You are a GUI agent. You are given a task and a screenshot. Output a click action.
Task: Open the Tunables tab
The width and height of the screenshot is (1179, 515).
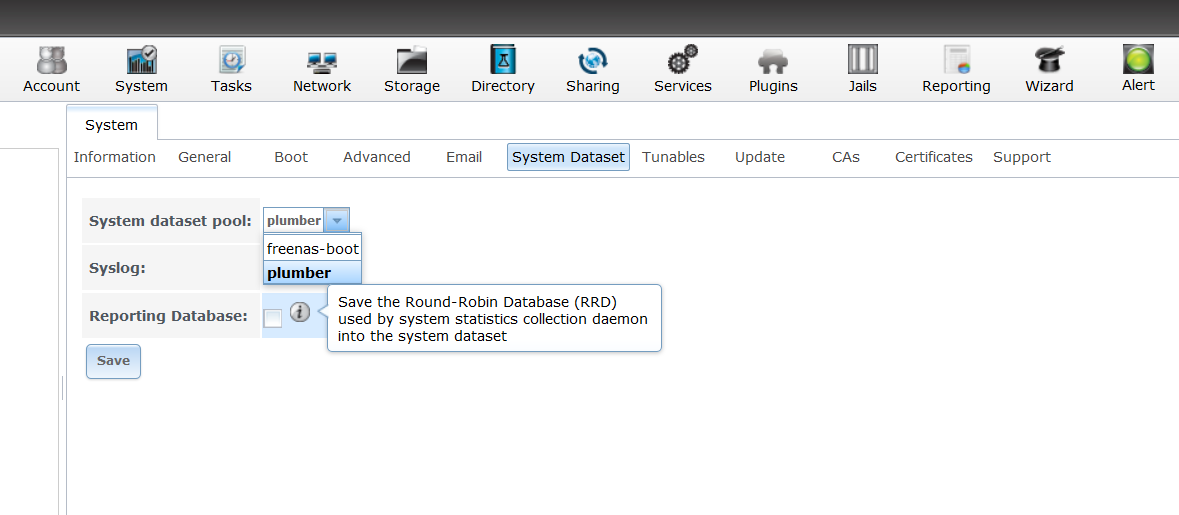click(674, 157)
